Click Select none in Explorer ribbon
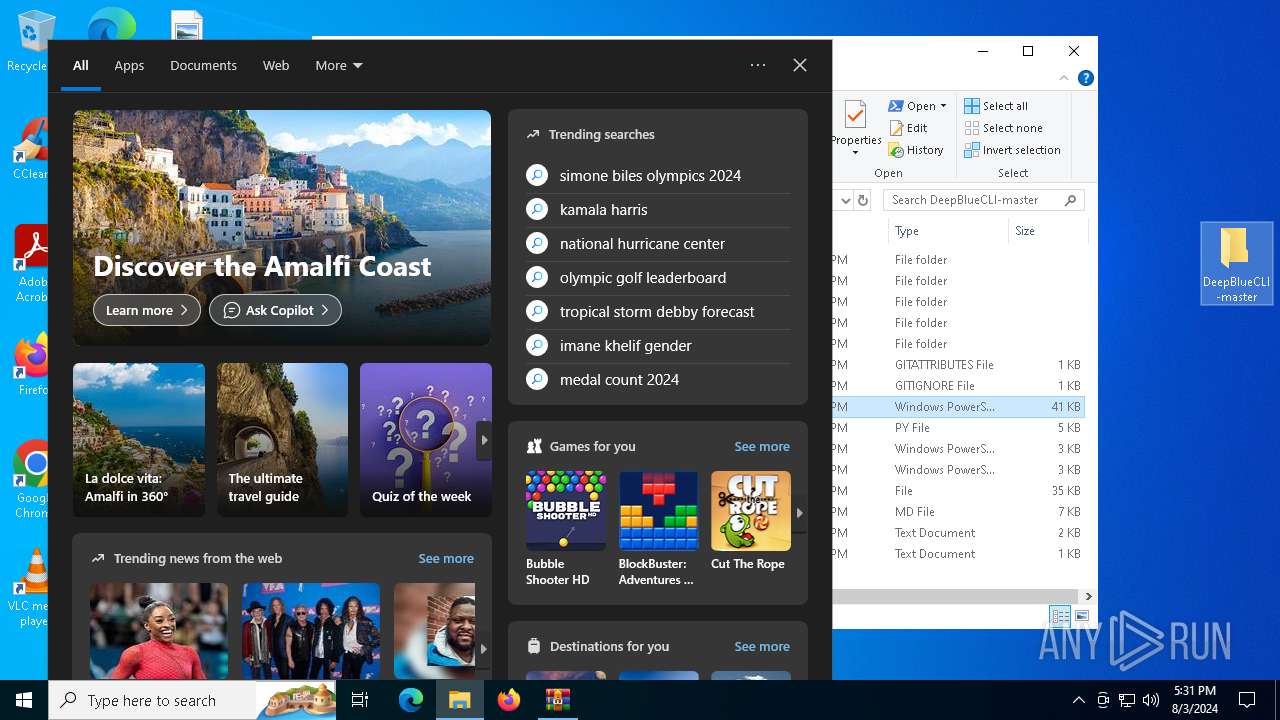Screen dimensions: 1280x720 (1003, 128)
